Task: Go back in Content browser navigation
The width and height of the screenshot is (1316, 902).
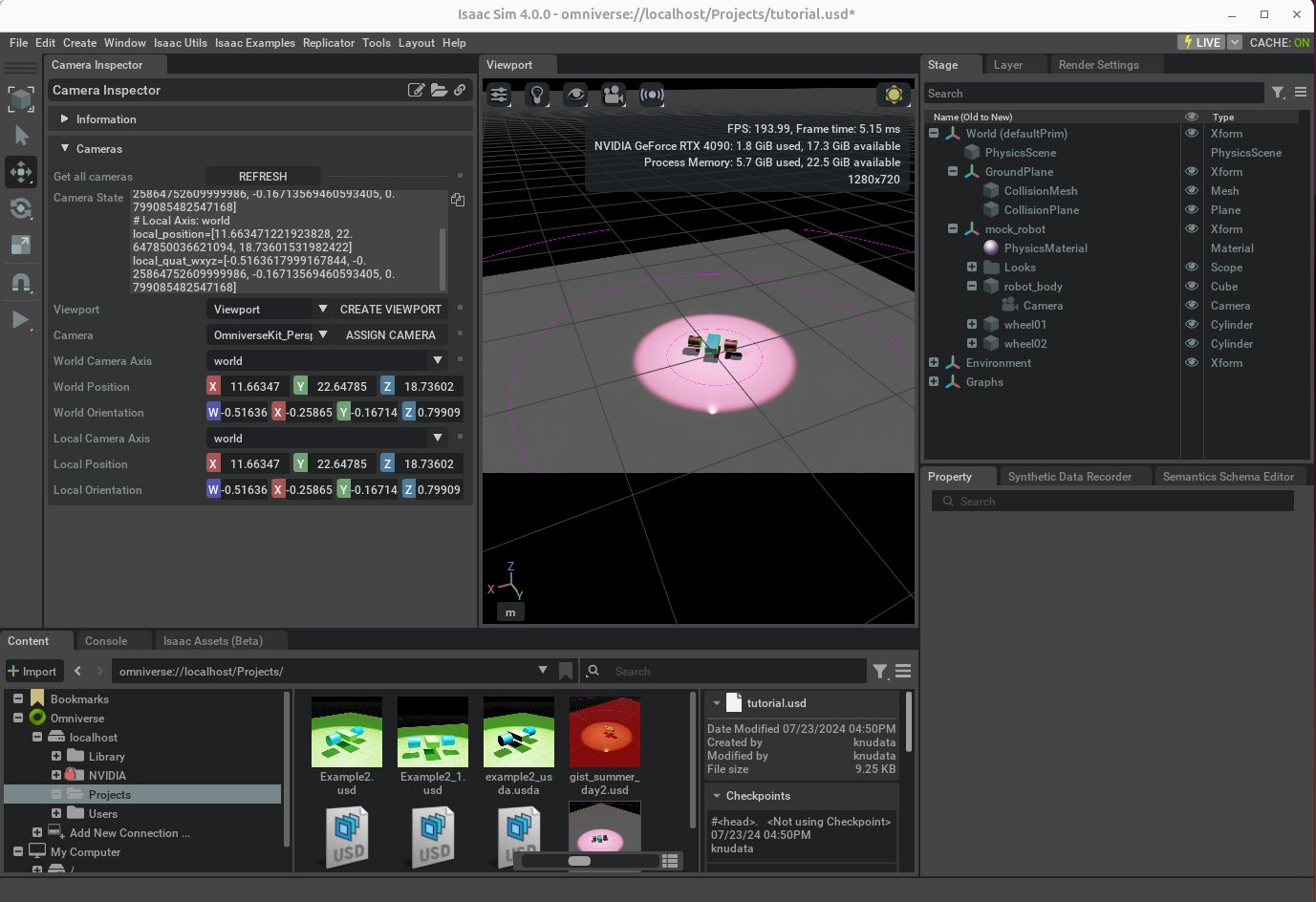Action: coord(78,671)
